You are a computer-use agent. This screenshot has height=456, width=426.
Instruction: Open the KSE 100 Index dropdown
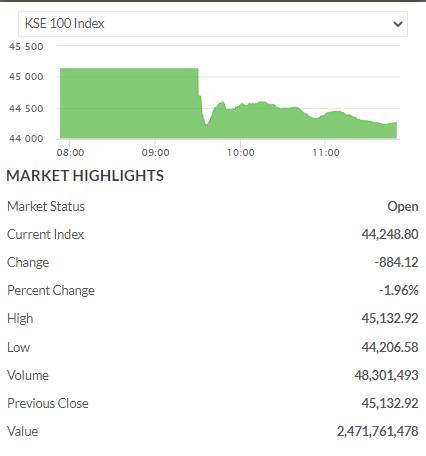[x=213, y=24]
